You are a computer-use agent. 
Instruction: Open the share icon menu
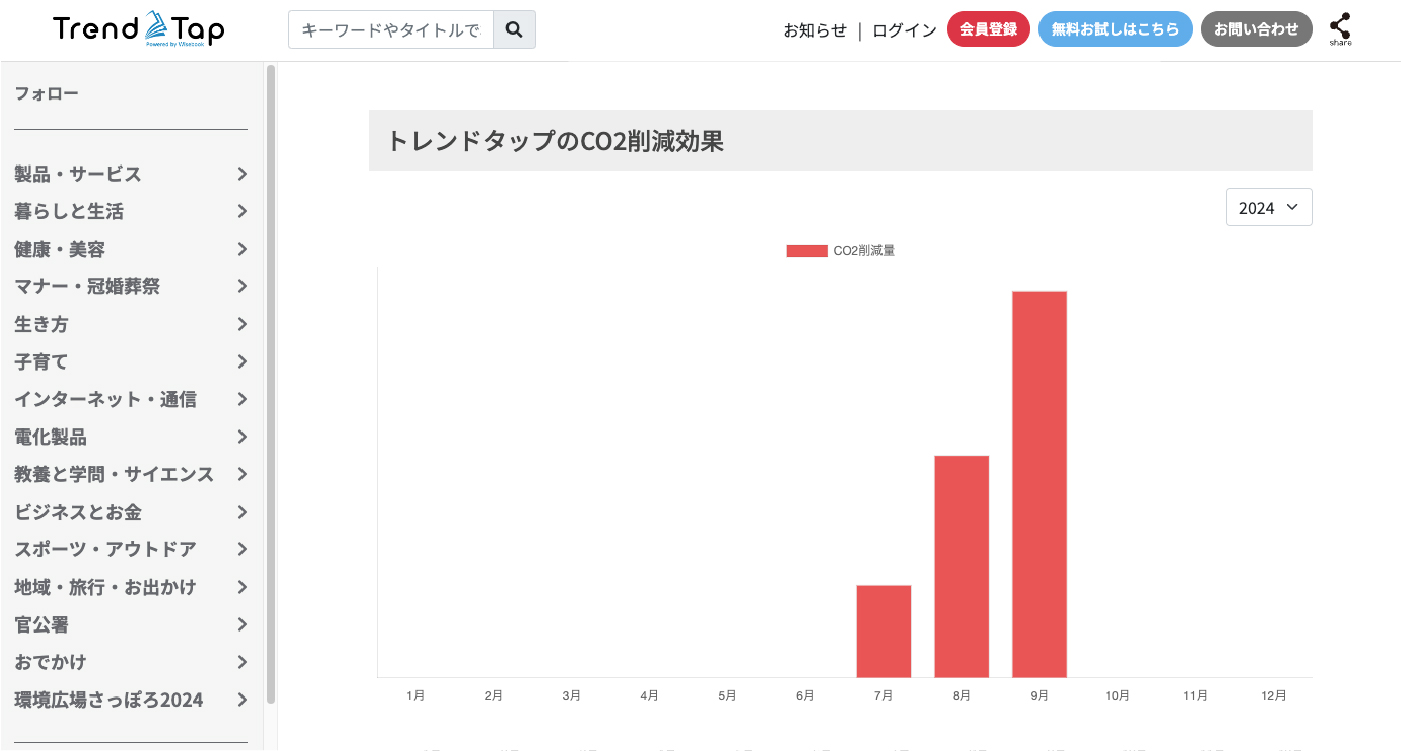pyautogui.click(x=1340, y=28)
